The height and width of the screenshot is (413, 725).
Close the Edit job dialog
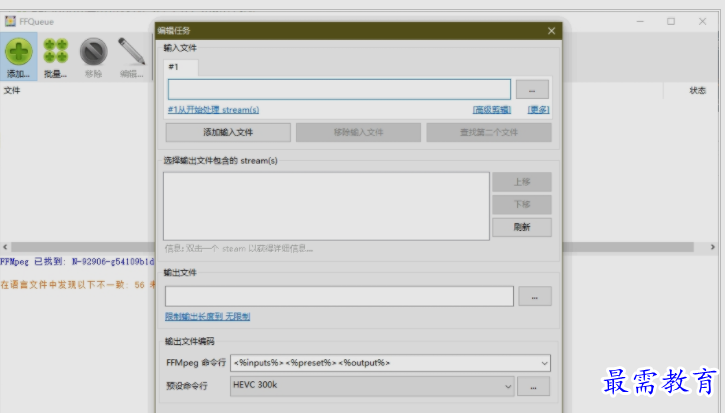[551, 31]
